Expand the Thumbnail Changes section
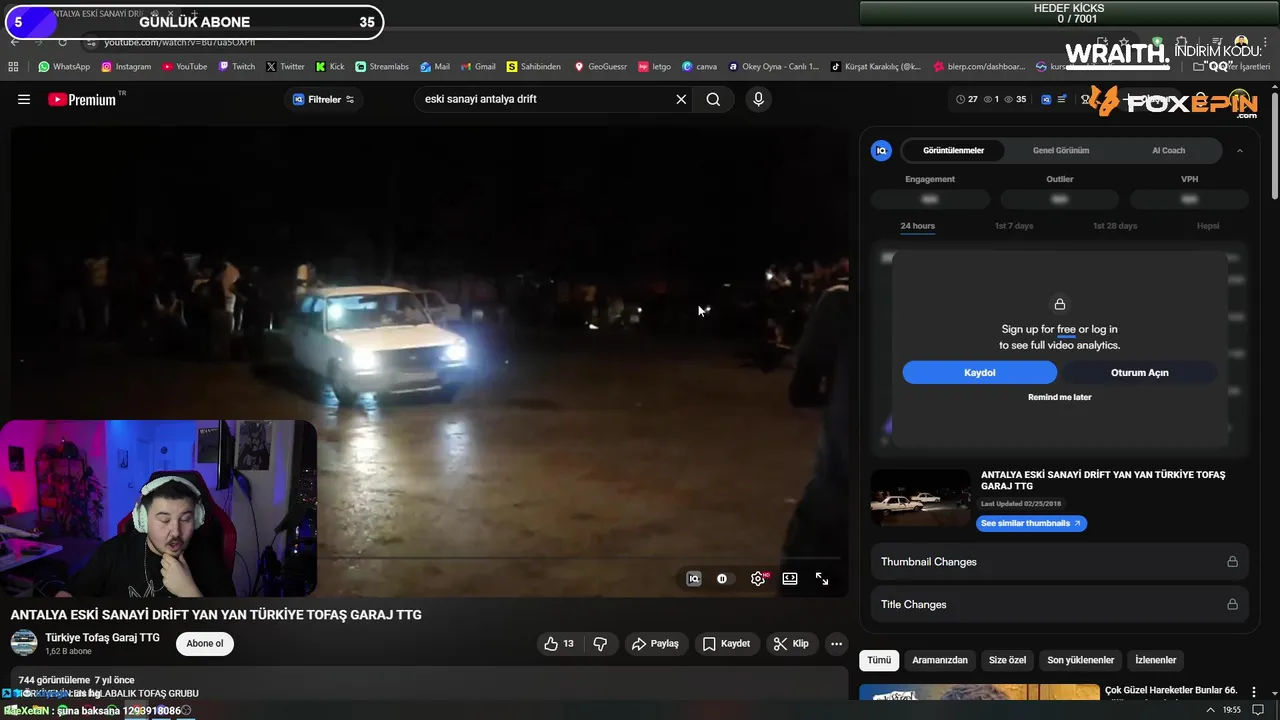The height and width of the screenshot is (720, 1280). coord(1059,562)
